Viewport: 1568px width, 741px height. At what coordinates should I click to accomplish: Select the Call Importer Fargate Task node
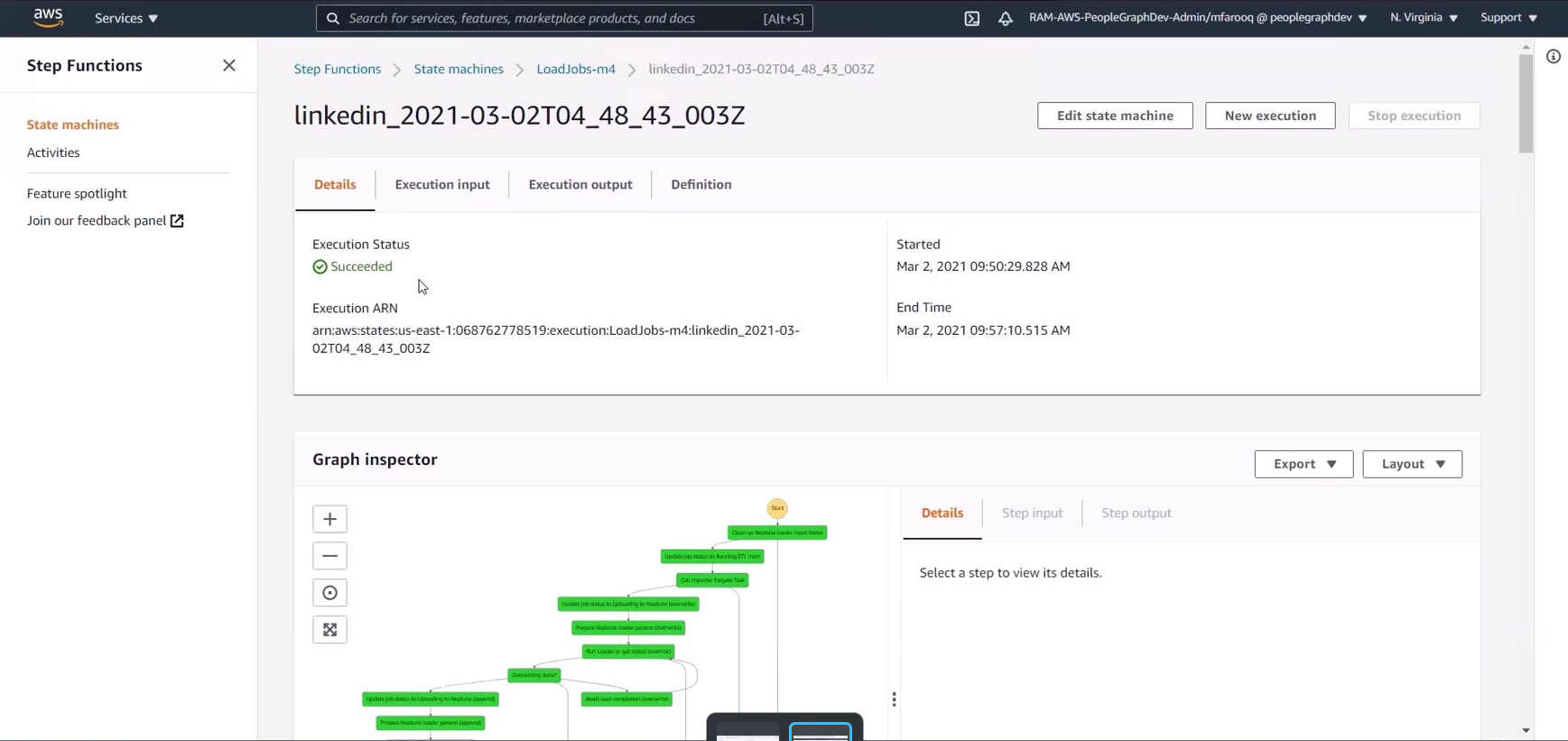point(712,580)
